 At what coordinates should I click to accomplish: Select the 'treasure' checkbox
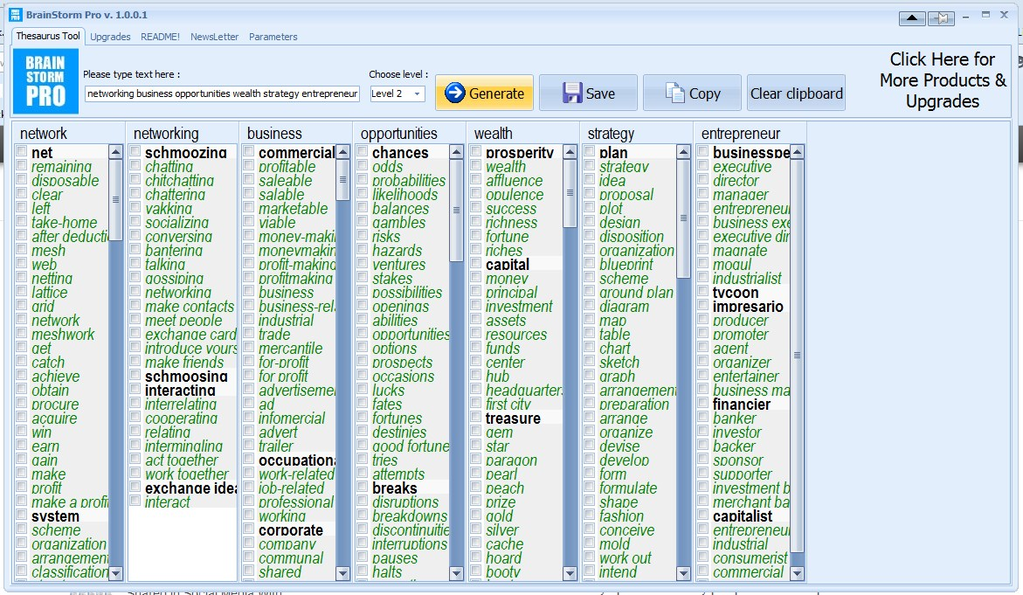pyautogui.click(x=476, y=418)
